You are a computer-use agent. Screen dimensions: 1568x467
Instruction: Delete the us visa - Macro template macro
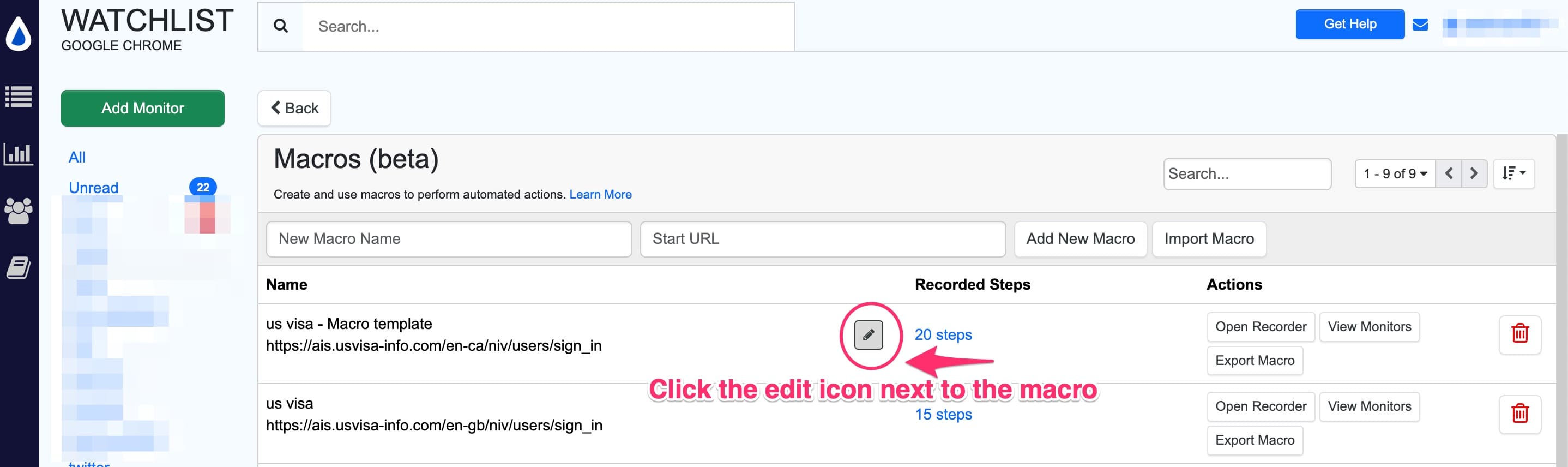click(x=1519, y=334)
